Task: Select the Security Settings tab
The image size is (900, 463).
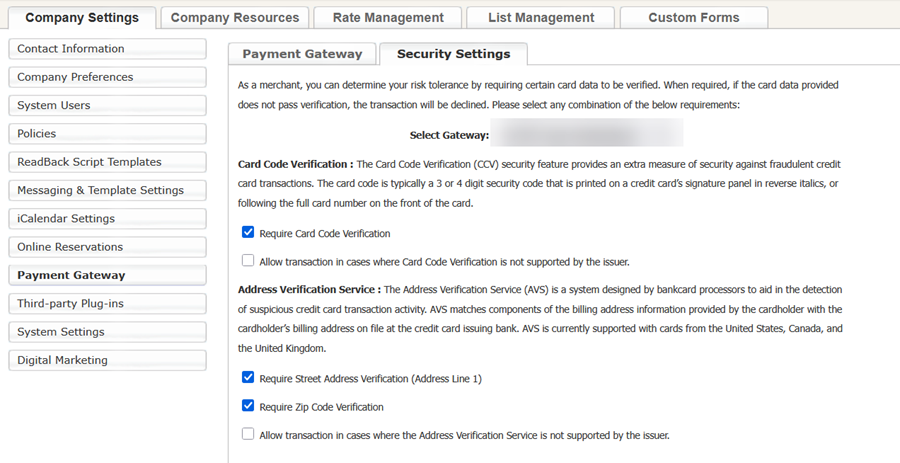Action: pyautogui.click(x=453, y=54)
